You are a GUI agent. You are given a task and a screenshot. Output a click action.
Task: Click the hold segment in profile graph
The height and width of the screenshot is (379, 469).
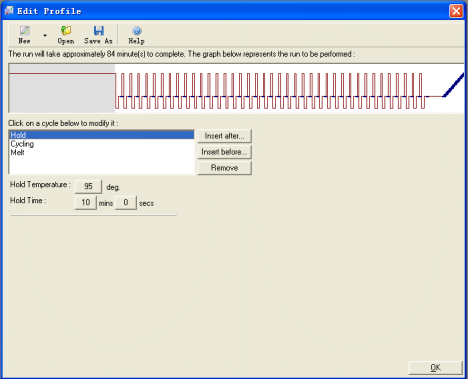point(62,88)
